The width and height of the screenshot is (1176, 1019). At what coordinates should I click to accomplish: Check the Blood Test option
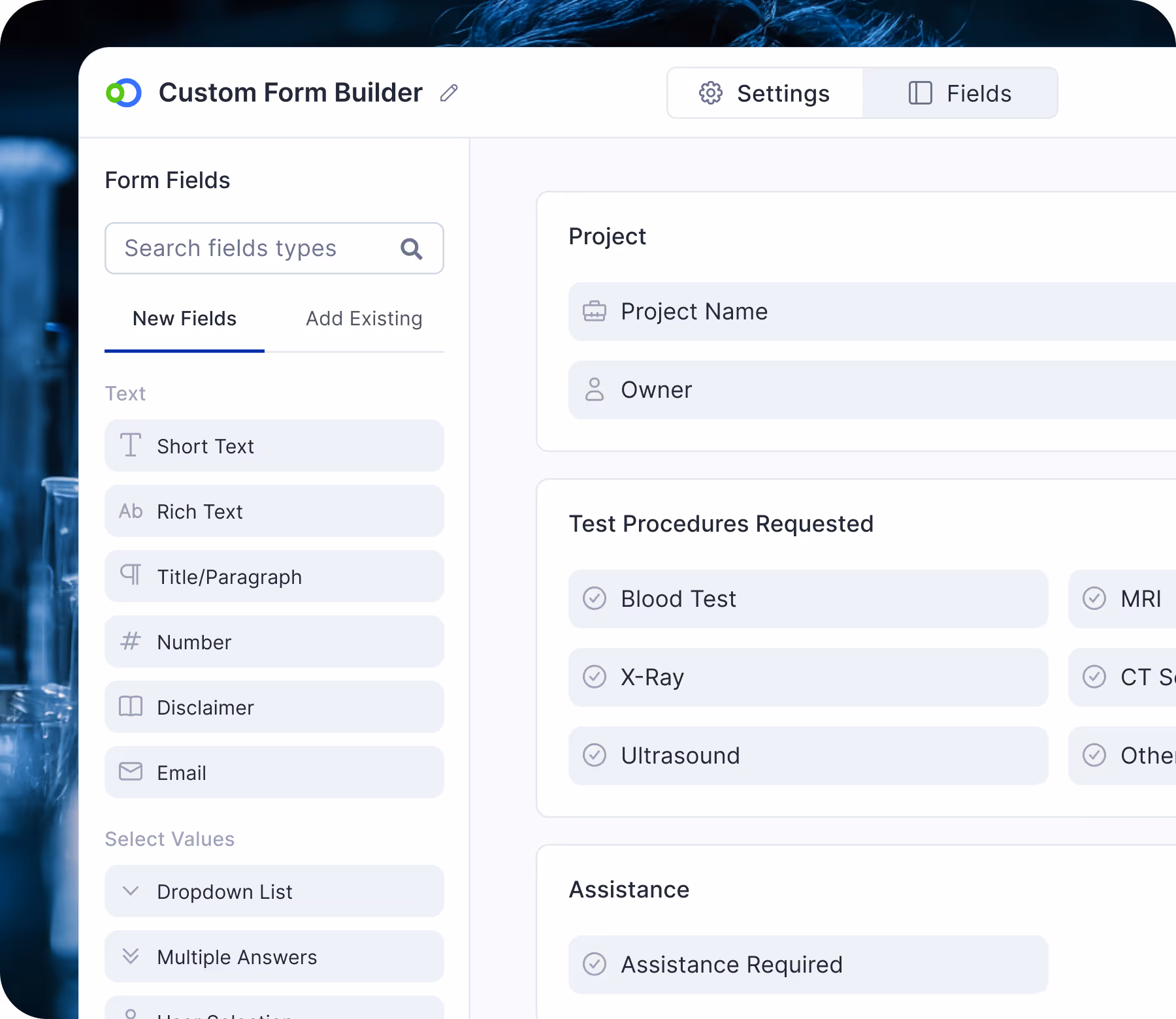[x=595, y=598]
